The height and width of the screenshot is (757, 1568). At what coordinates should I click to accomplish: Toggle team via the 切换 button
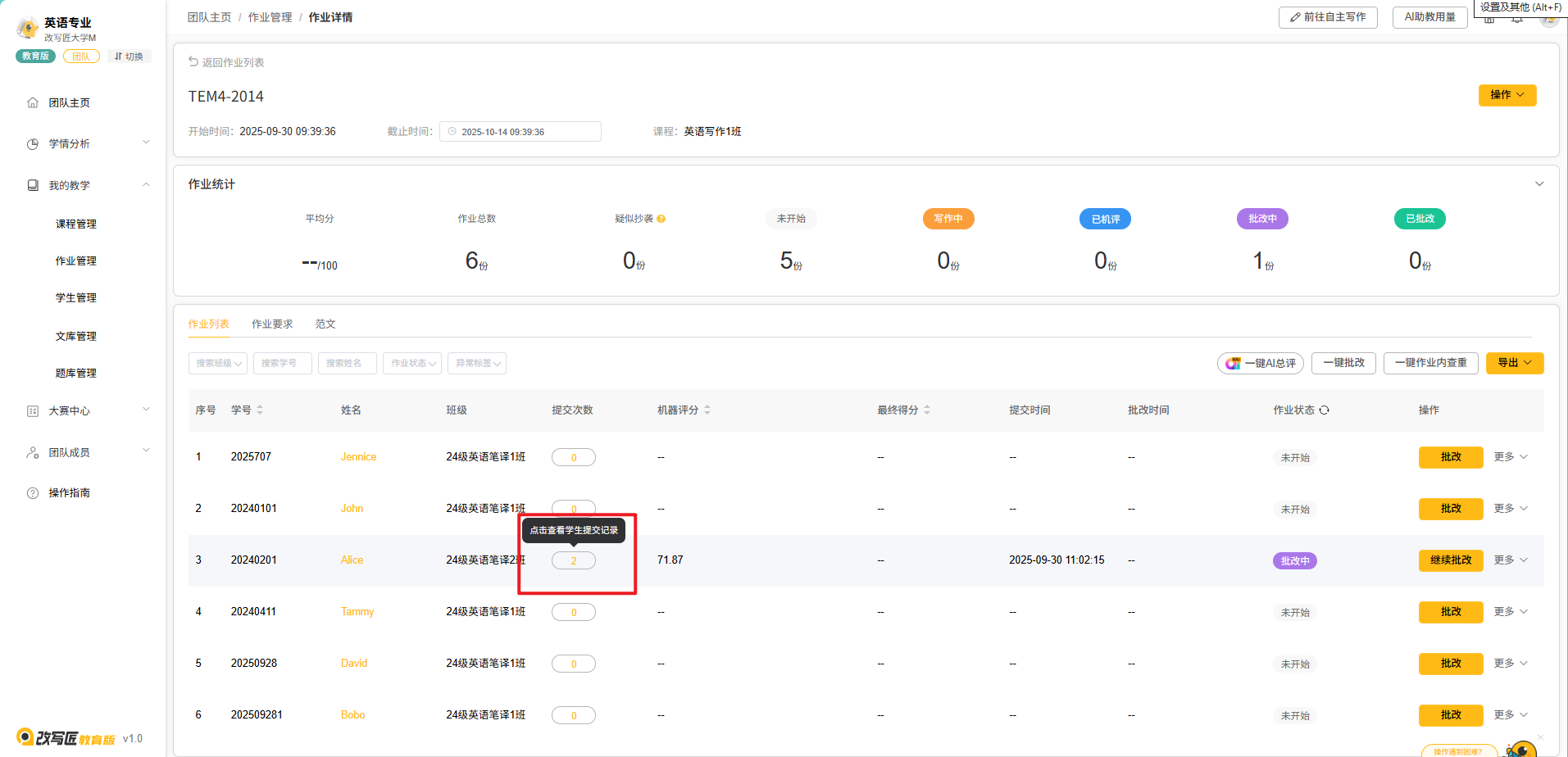(x=130, y=57)
